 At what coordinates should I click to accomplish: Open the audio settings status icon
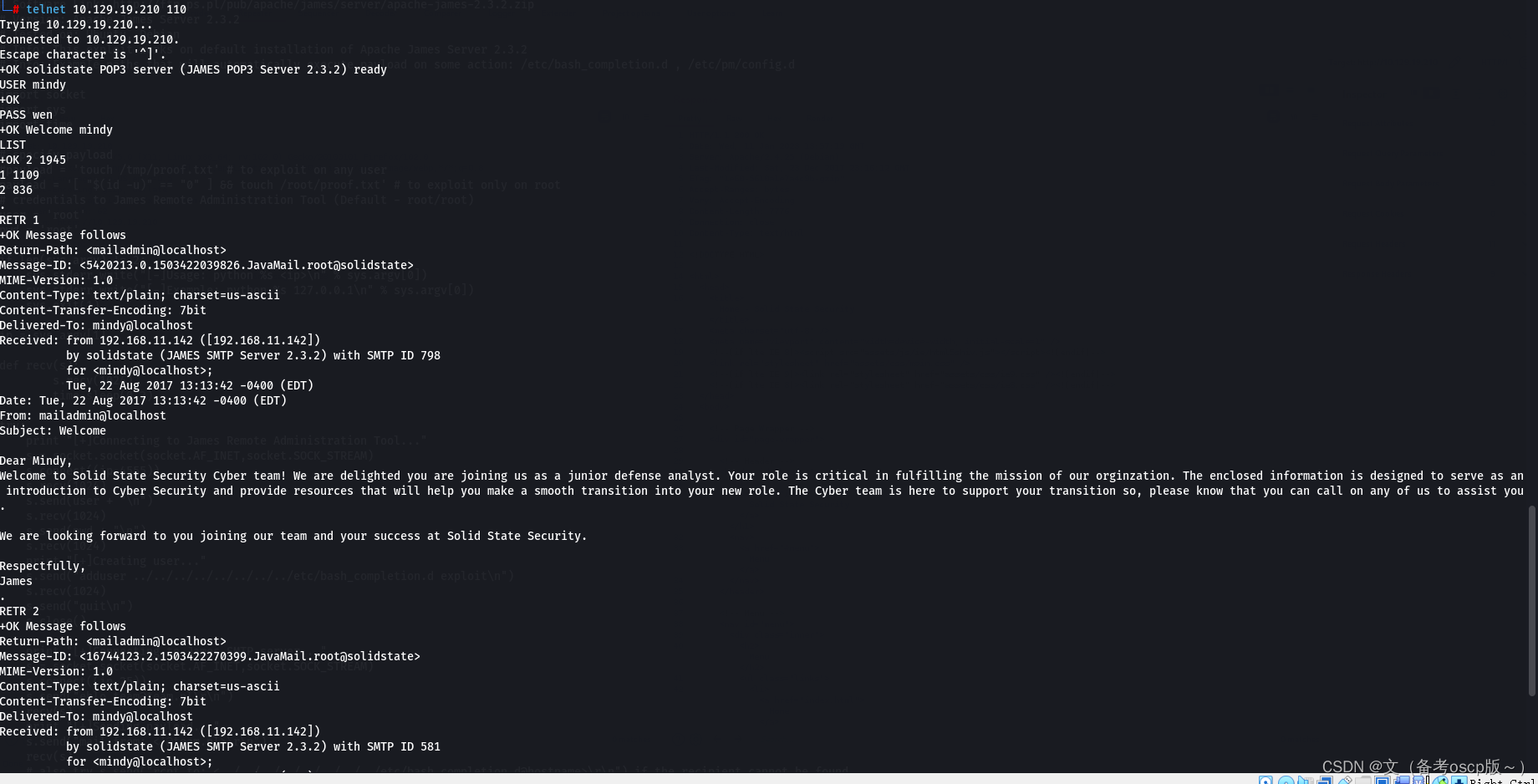coord(1305,781)
